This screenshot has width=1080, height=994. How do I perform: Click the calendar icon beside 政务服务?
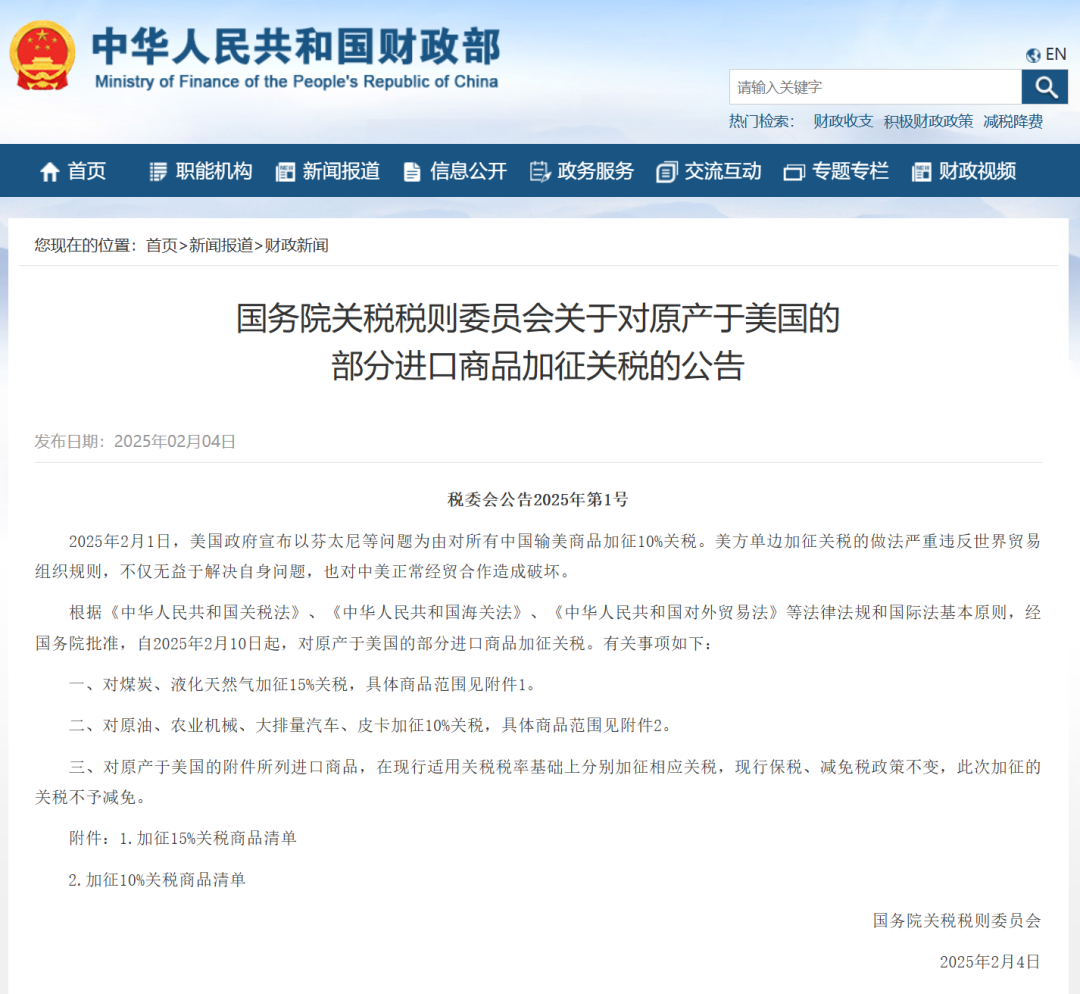[540, 170]
